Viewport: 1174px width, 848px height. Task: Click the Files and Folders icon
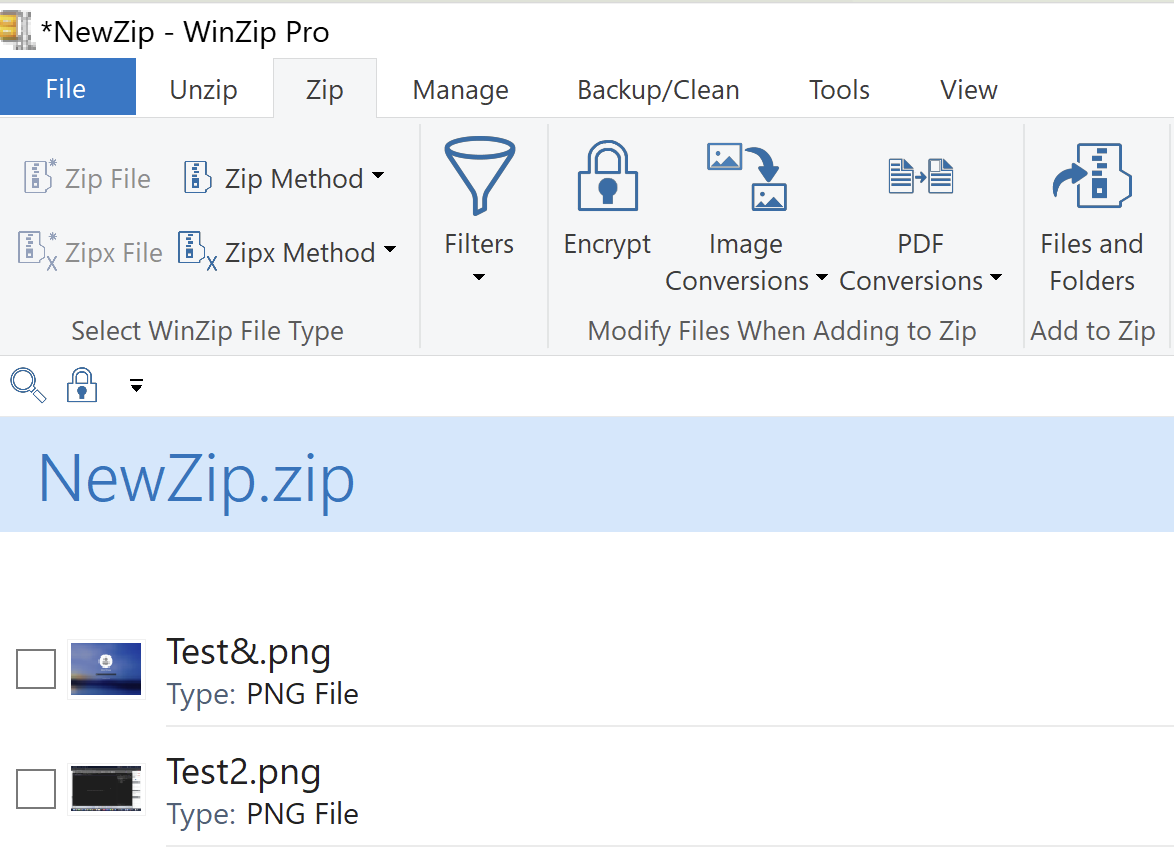tap(1091, 175)
